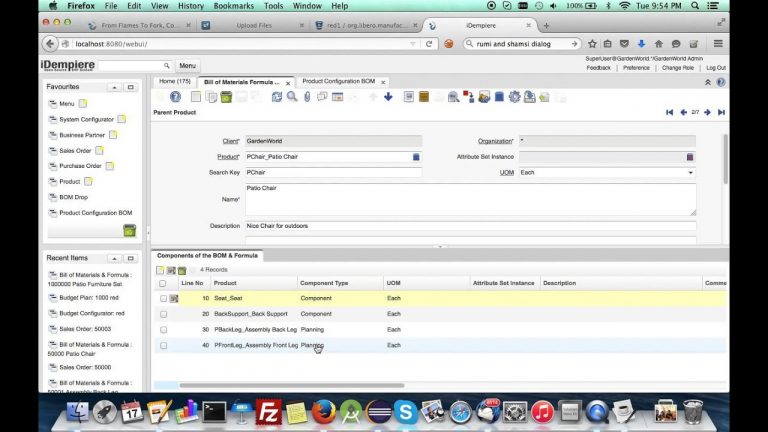
Task: Open the UOM dropdown showing Each
Action: (x=606, y=172)
